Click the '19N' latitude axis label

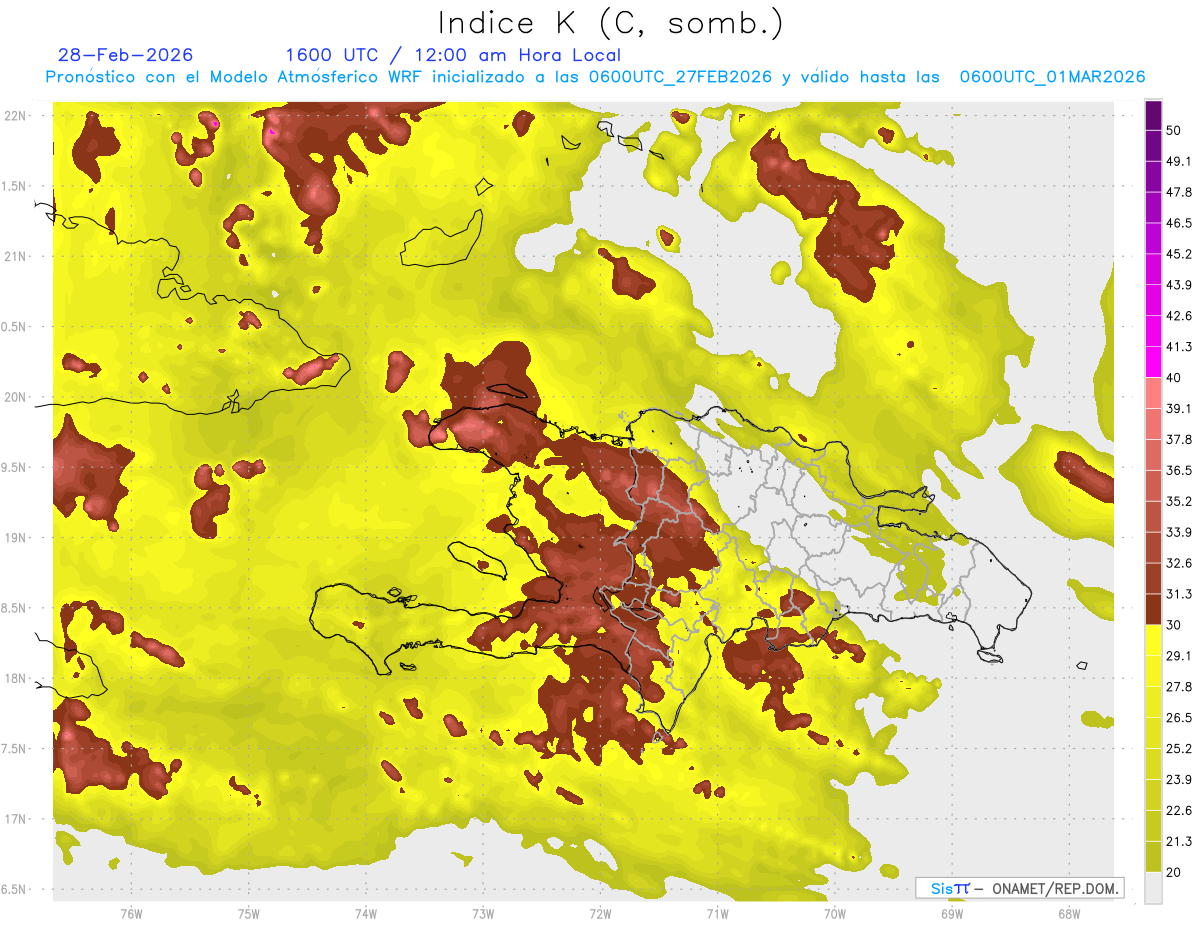(17, 538)
